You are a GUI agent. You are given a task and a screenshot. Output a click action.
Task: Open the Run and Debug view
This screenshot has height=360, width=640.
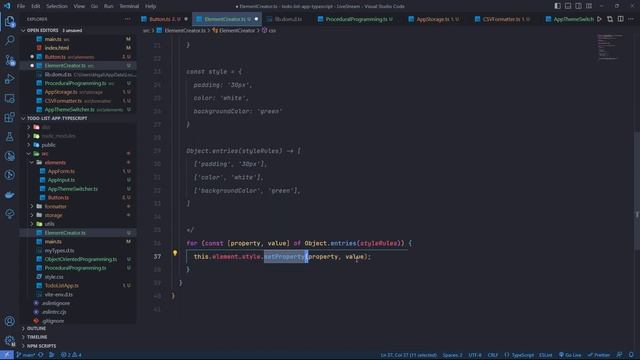[x=9, y=79]
